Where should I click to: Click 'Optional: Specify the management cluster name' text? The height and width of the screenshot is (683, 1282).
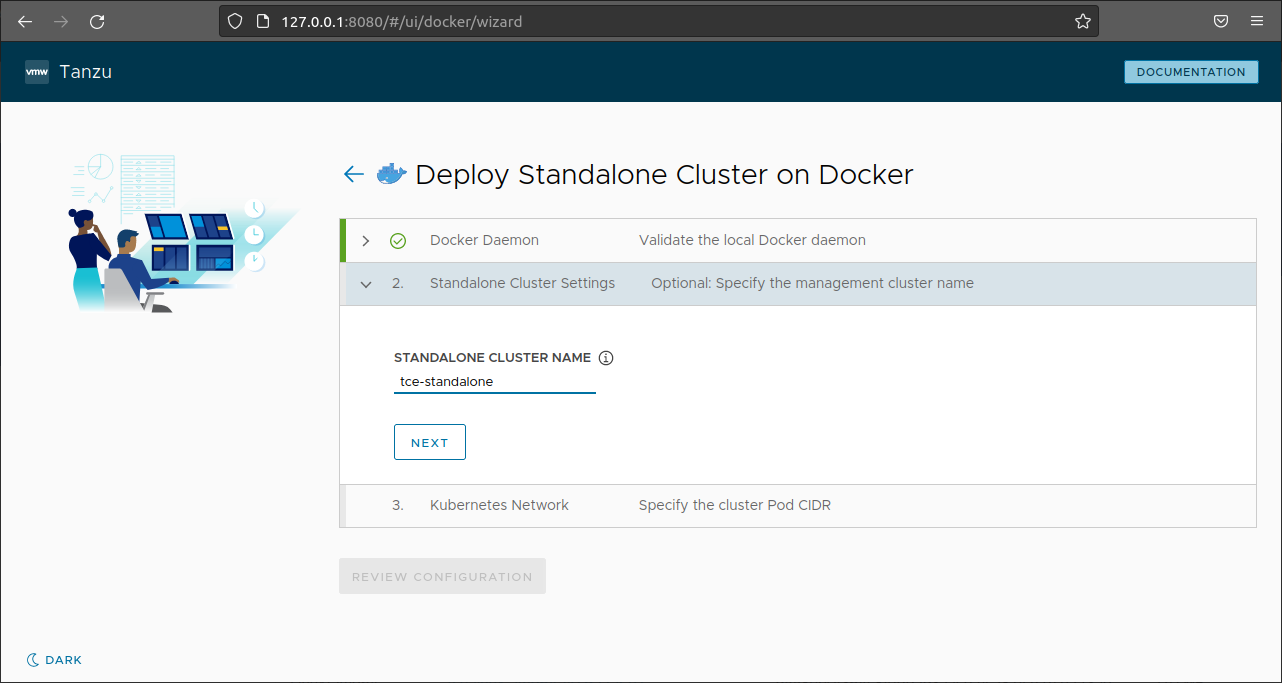coord(812,283)
